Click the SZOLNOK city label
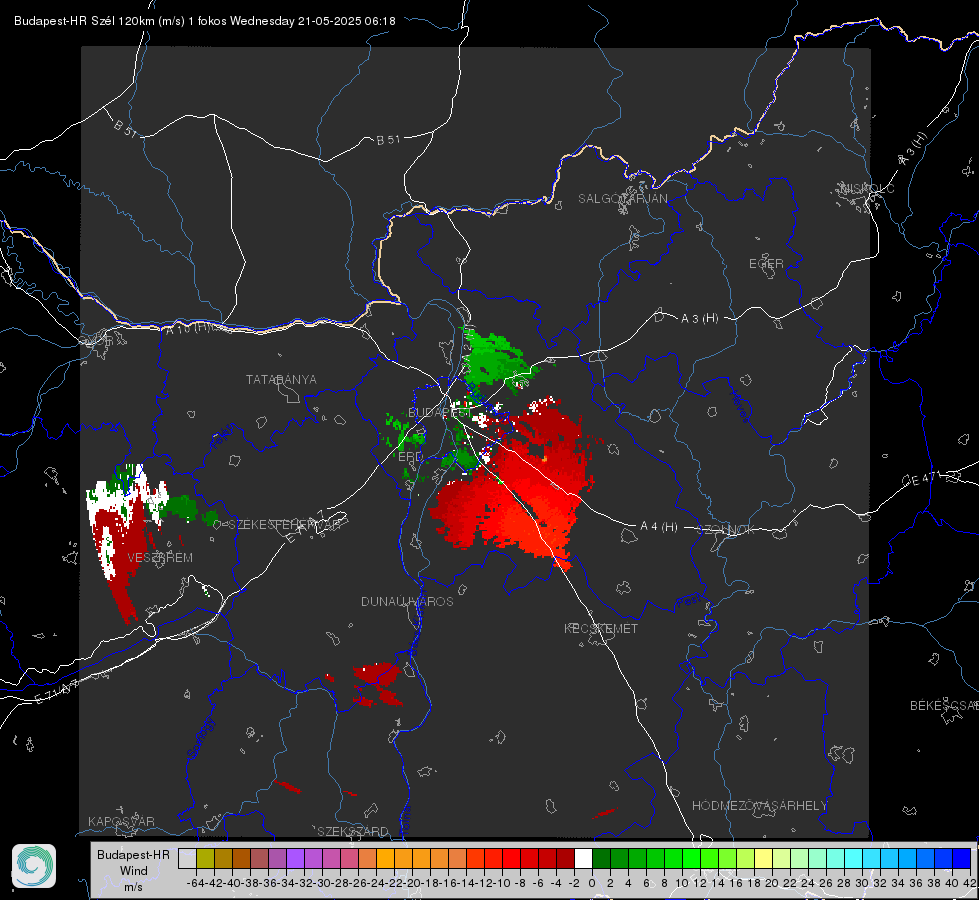This screenshot has height=900, width=979. 726,530
